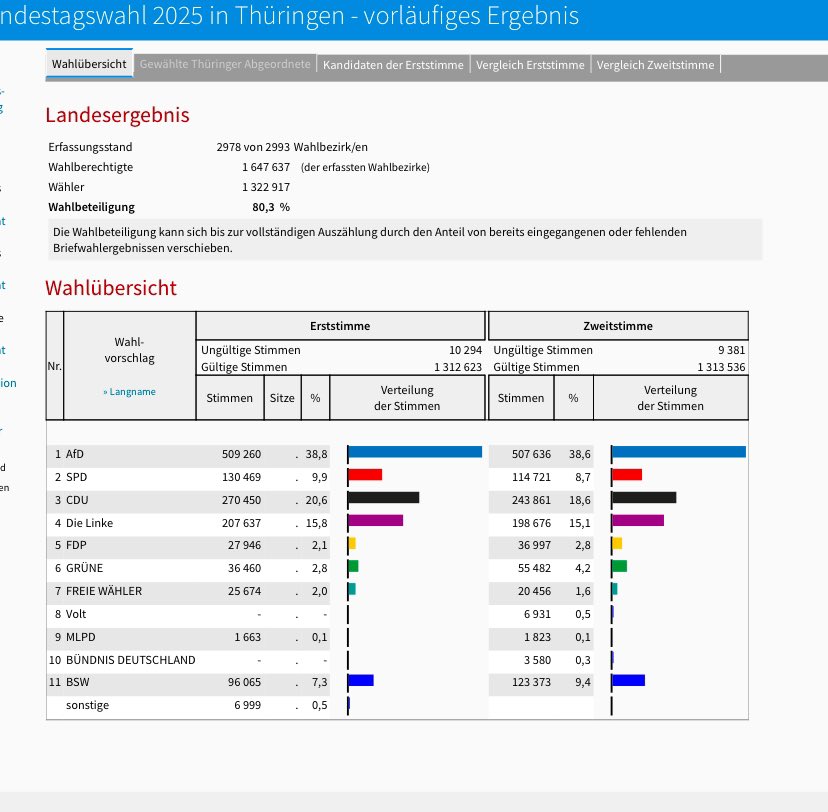Click Die Linke Zweitstimme count 198 676

coord(531,523)
